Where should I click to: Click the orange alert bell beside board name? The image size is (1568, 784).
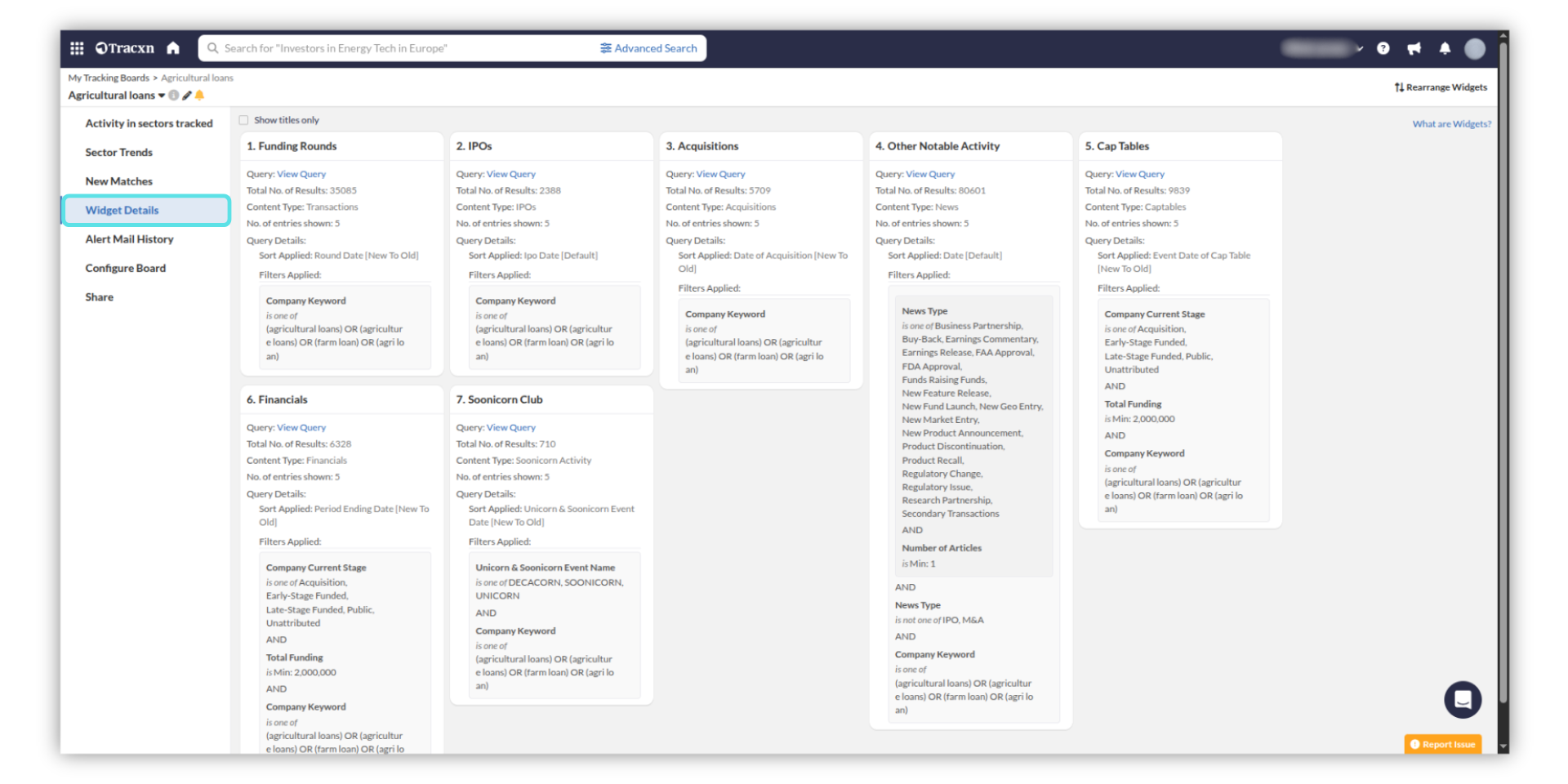pos(199,96)
